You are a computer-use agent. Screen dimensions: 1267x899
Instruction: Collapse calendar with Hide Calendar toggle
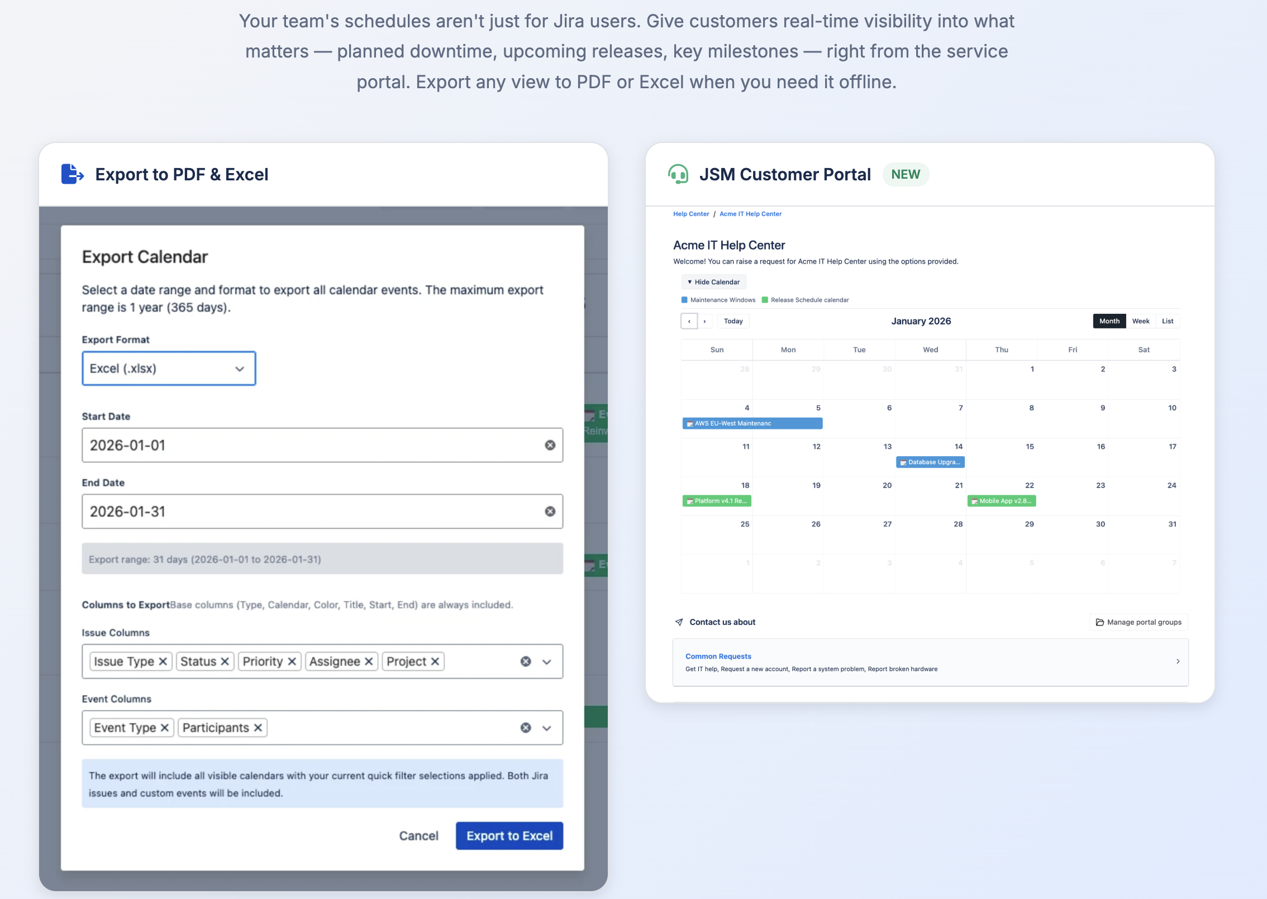coord(713,282)
